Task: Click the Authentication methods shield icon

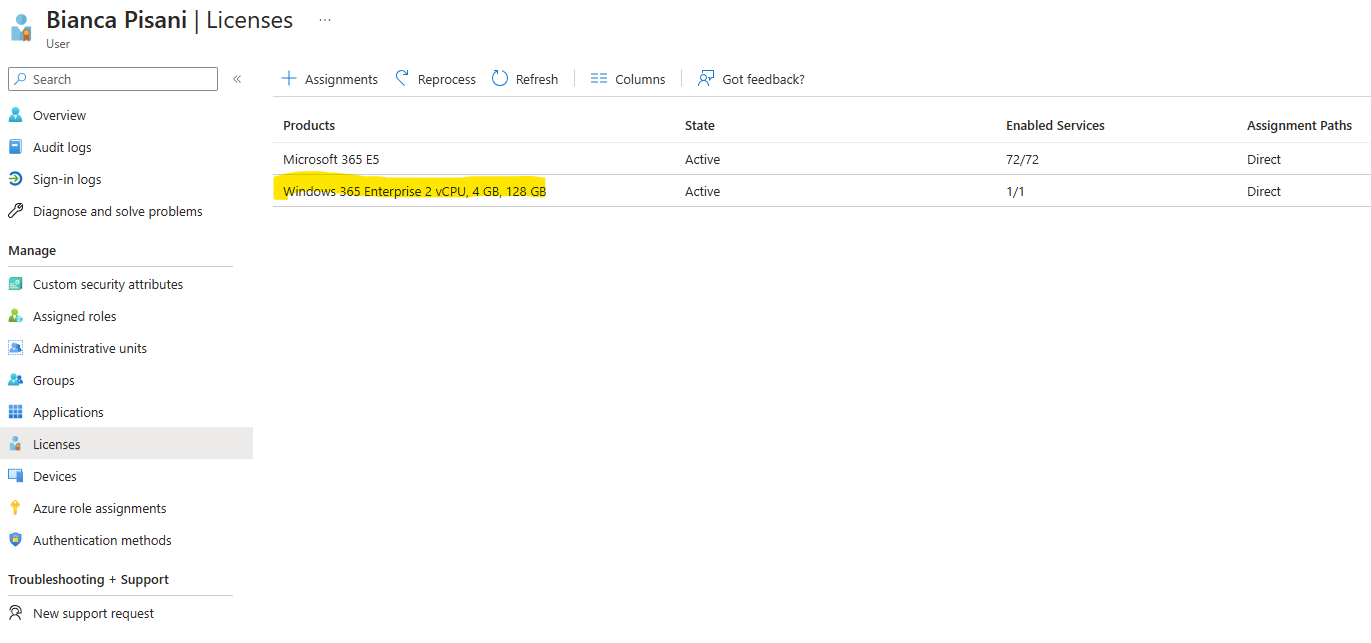Action: 15,540
